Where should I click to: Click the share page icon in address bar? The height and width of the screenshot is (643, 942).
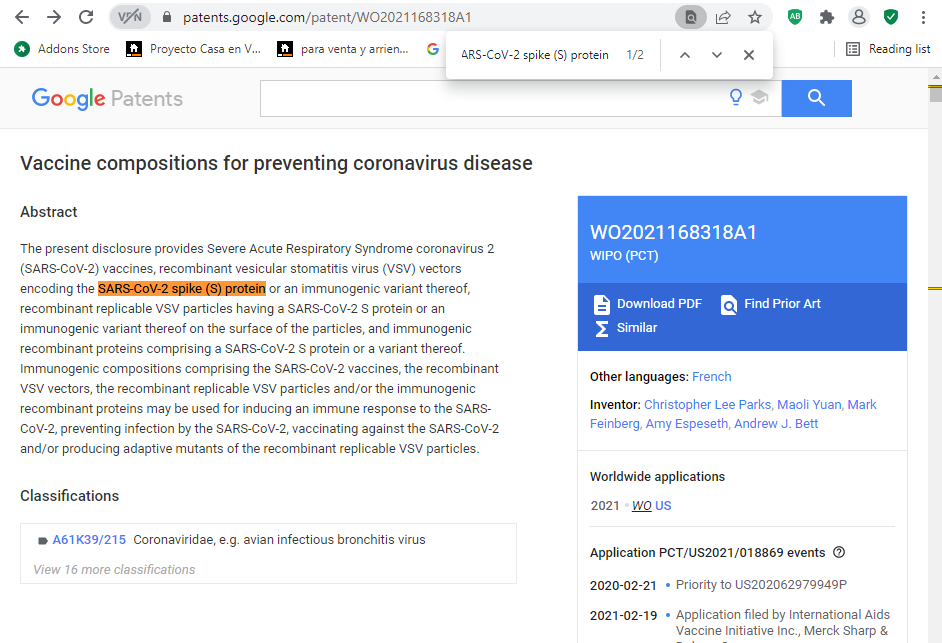tap(723, 17)
